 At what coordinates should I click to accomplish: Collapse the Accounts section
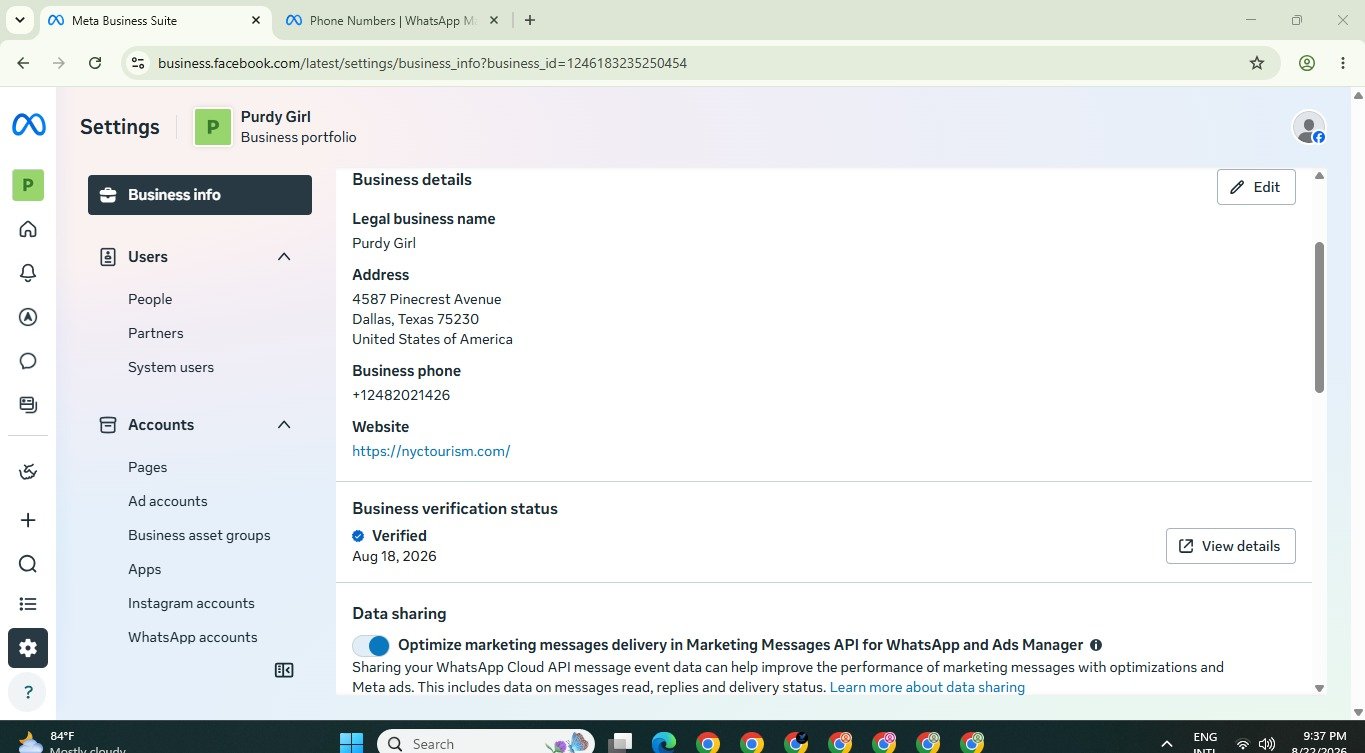pyautogui.click(x=284, y=425)
